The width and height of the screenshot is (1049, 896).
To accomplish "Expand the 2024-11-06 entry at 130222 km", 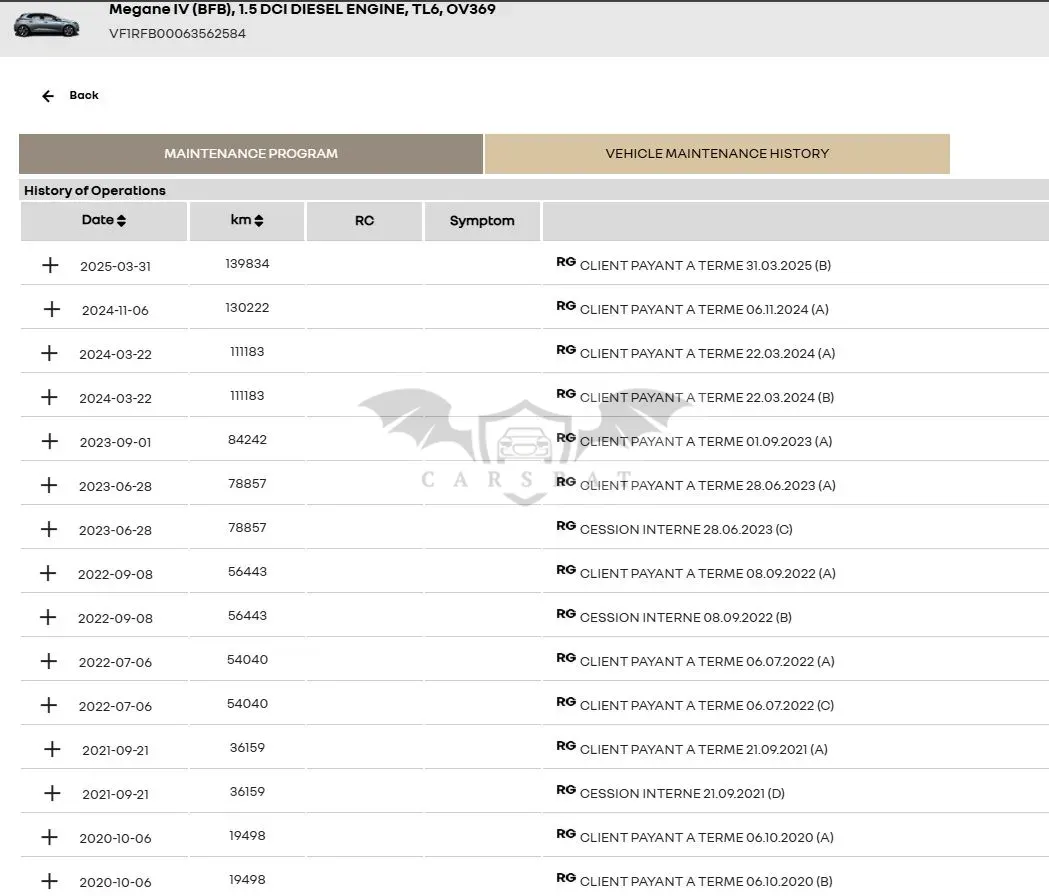I will click(52, 309).
